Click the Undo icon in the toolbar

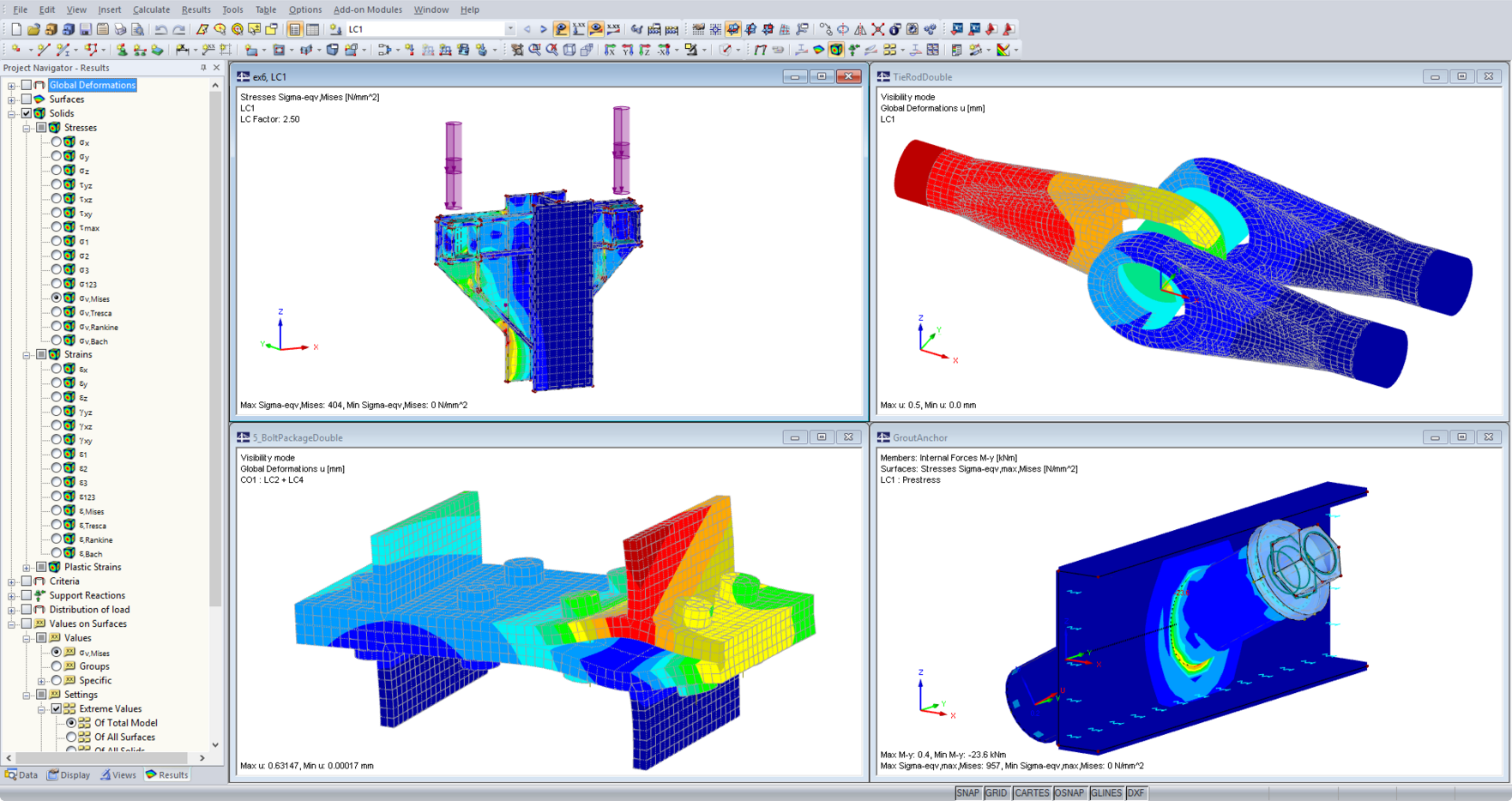162,27
